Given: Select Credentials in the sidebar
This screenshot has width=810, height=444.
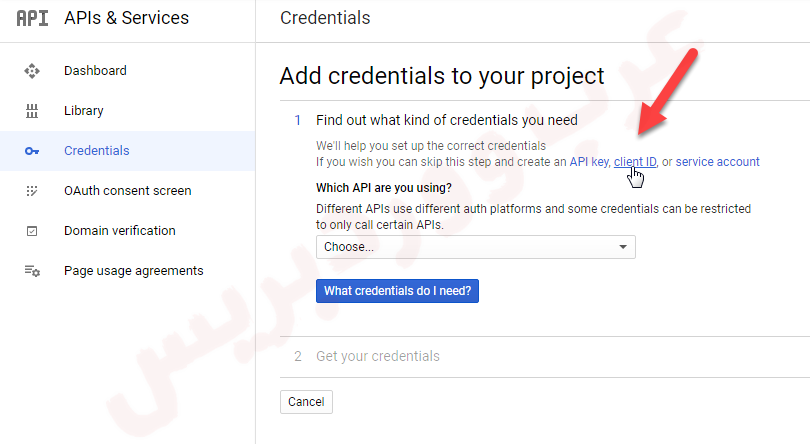Looking at the screenshot, I should click(96, 151).
